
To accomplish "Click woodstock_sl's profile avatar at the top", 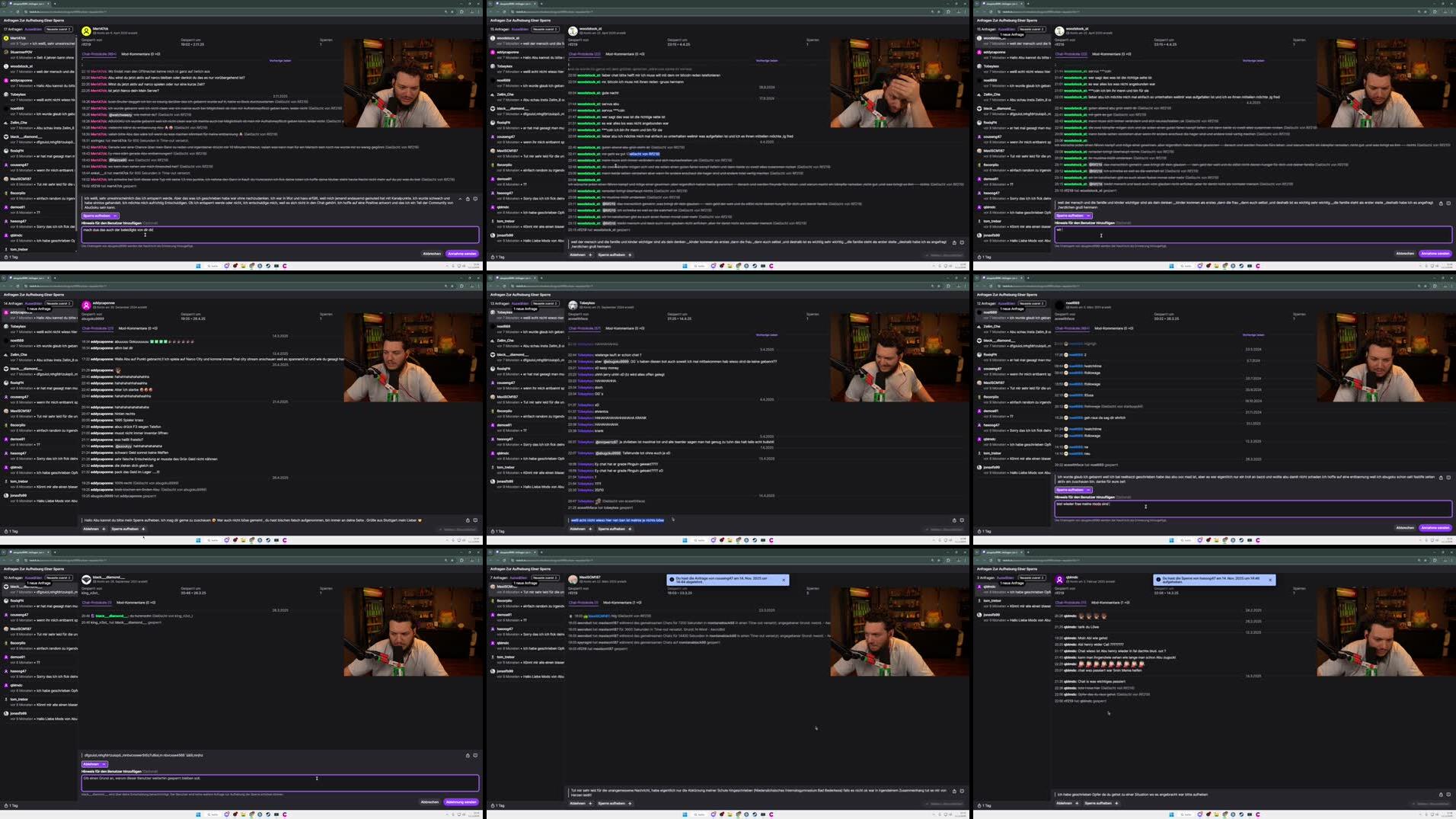I will 573,29.
